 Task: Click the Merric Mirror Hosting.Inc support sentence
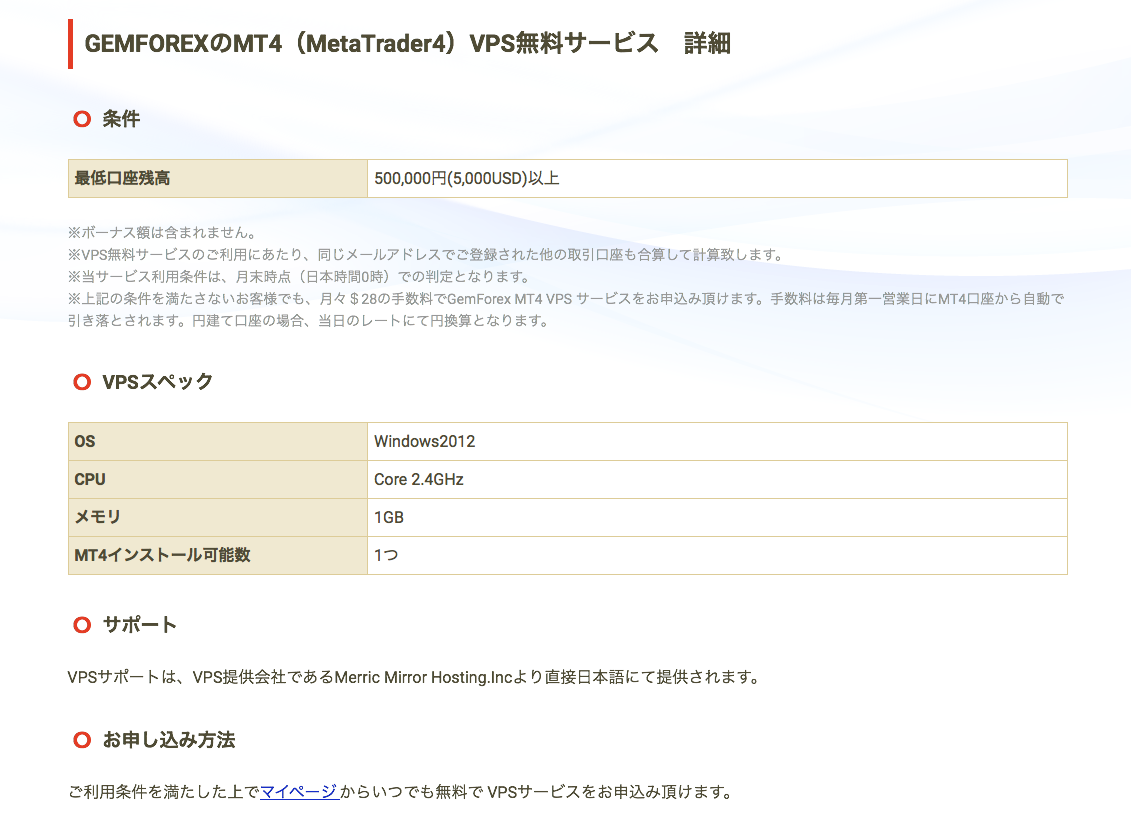(x=414, y=677)
